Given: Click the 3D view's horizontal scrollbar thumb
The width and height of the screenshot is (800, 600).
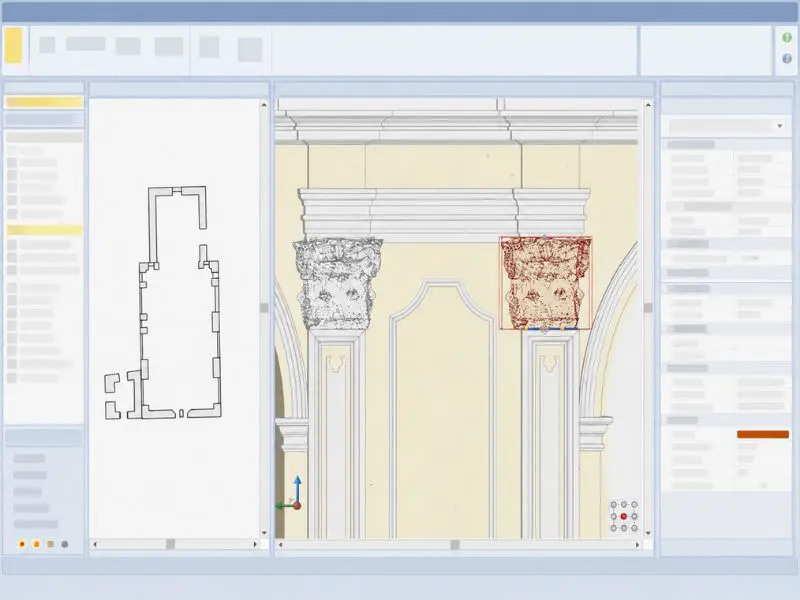Looking at the screenshot, I should (455, 545).
